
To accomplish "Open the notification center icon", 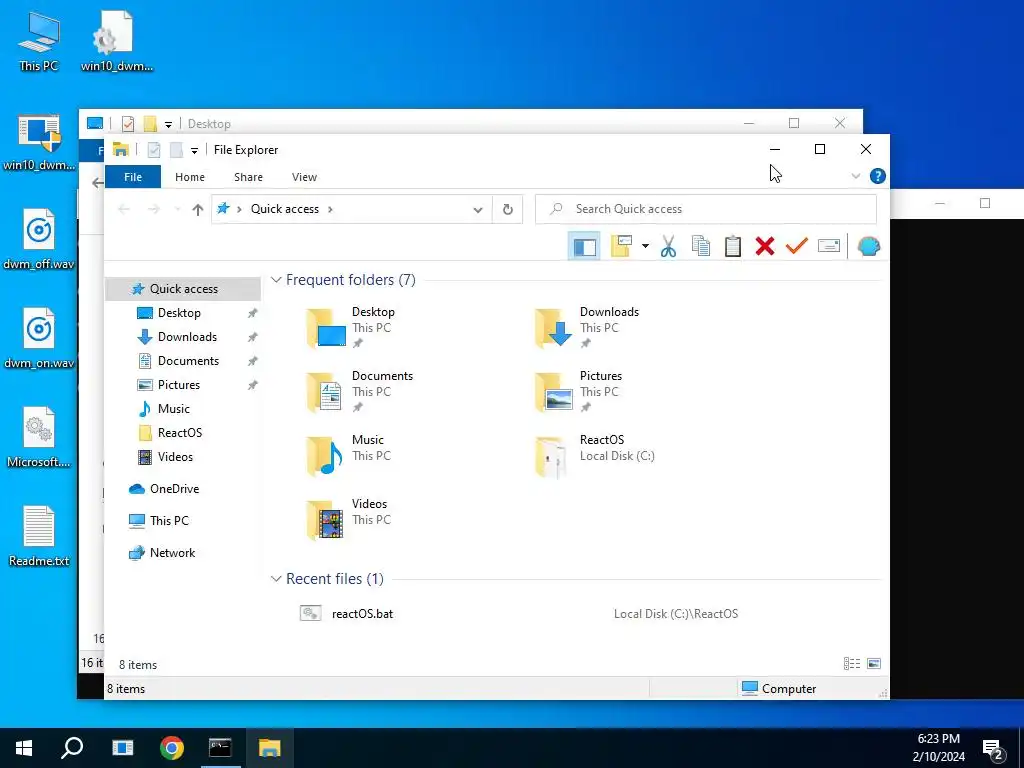I will [993, 750].
